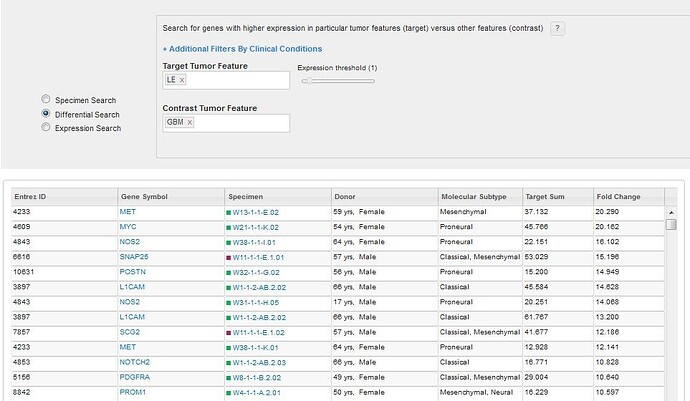Click inside the Contrast Tumor Feature input field
The image size is (690, 401).
pyautogui.click(x=226, y=123)
